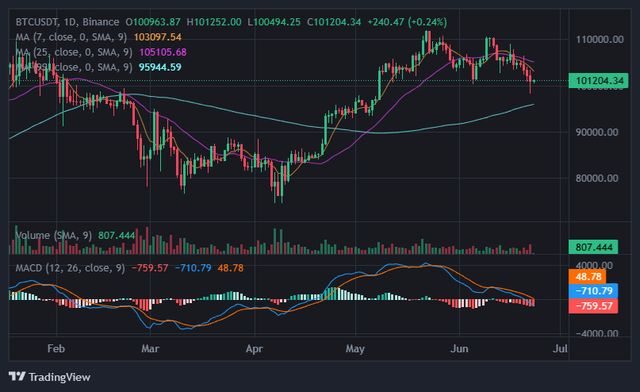Click the TradingView logo at bottom left
This screenshot has height=392, width=640.
[49, 376]
